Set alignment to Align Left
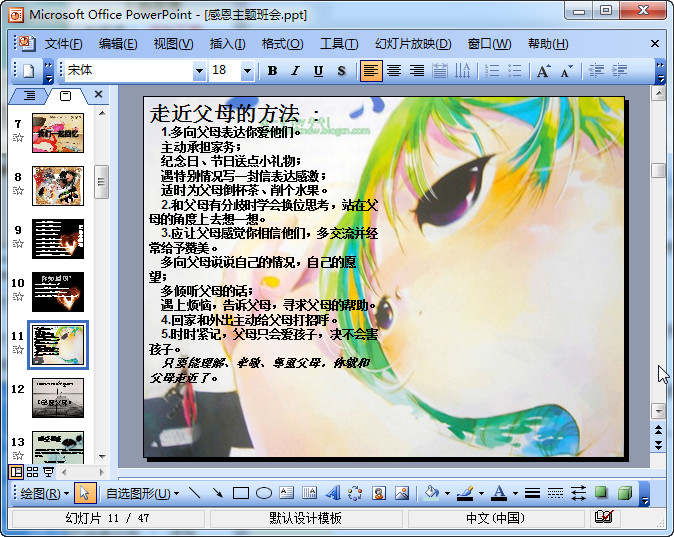The height and width of the screenshot is (537, 674). pyautogui.click(x=371, y=71)
